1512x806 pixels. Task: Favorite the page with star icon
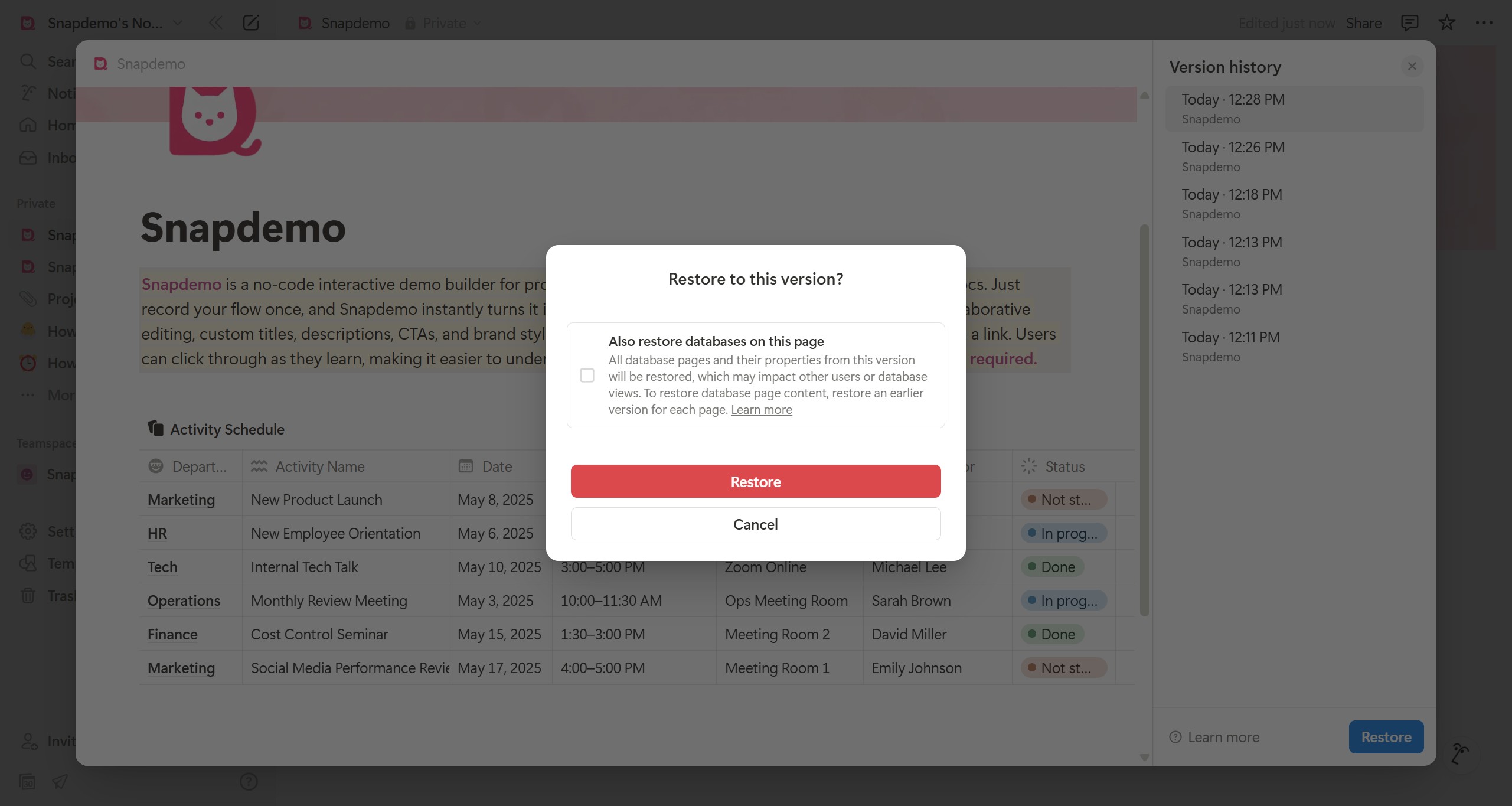click(1446, 23)
